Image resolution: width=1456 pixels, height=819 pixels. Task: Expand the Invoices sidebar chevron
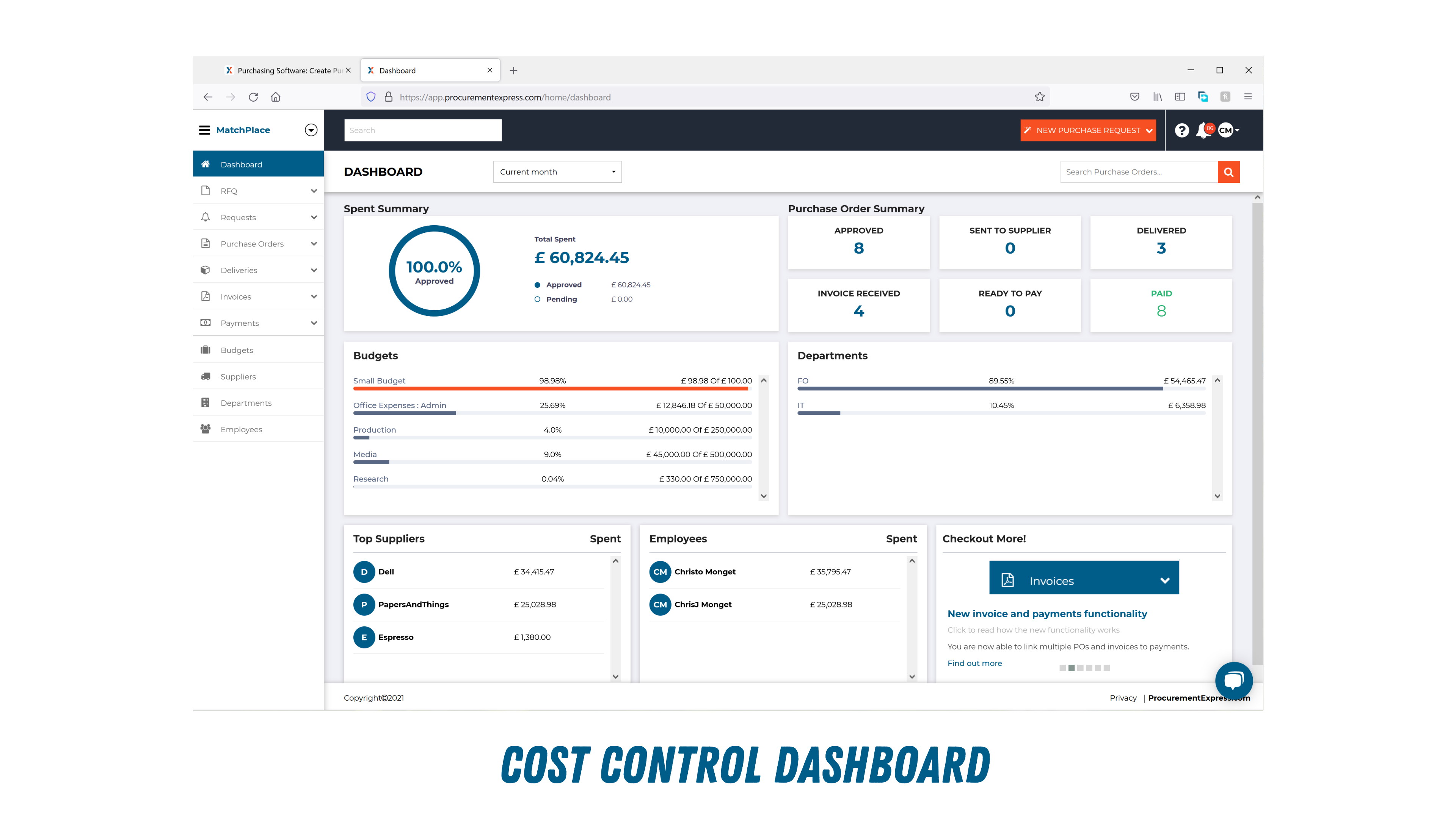pos(314,297)
